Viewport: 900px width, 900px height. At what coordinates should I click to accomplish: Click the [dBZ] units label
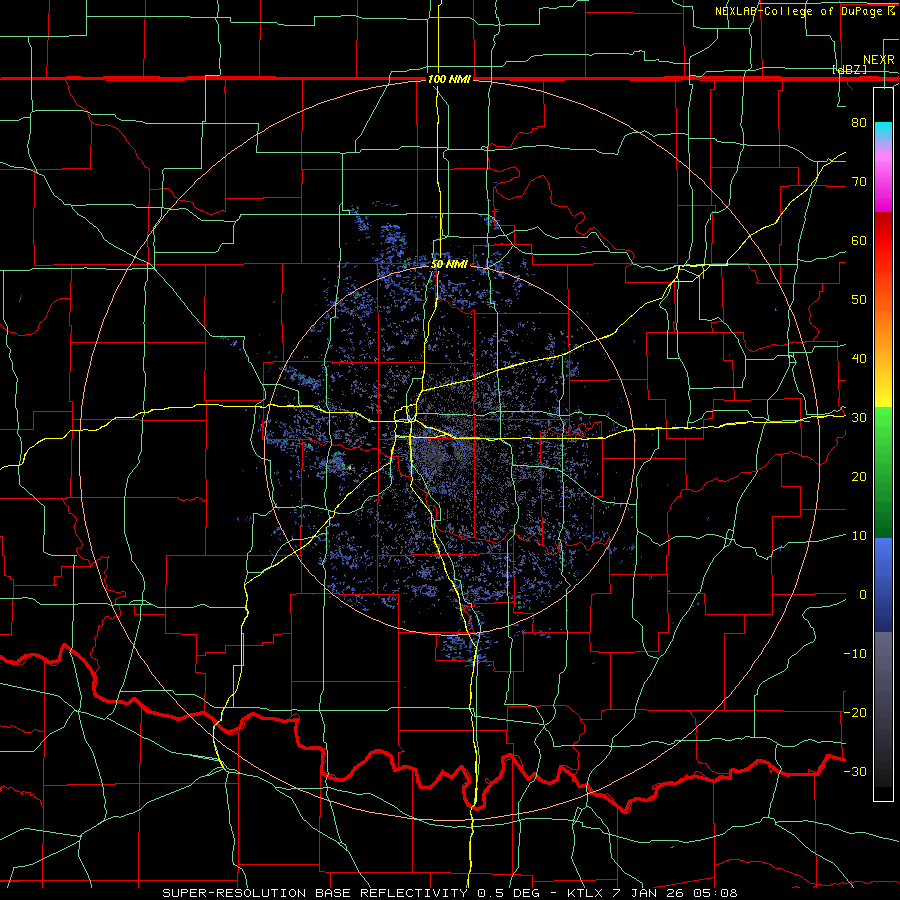tap(849, 70)
